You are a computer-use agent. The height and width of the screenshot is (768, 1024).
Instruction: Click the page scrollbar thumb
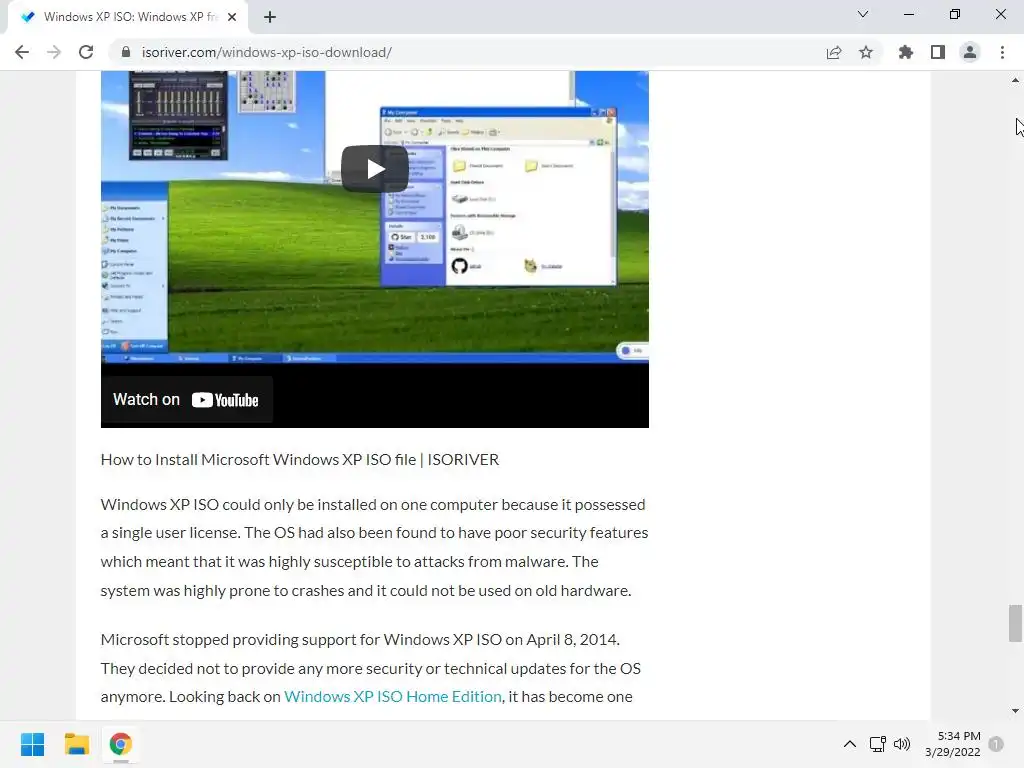[1015, 624]
